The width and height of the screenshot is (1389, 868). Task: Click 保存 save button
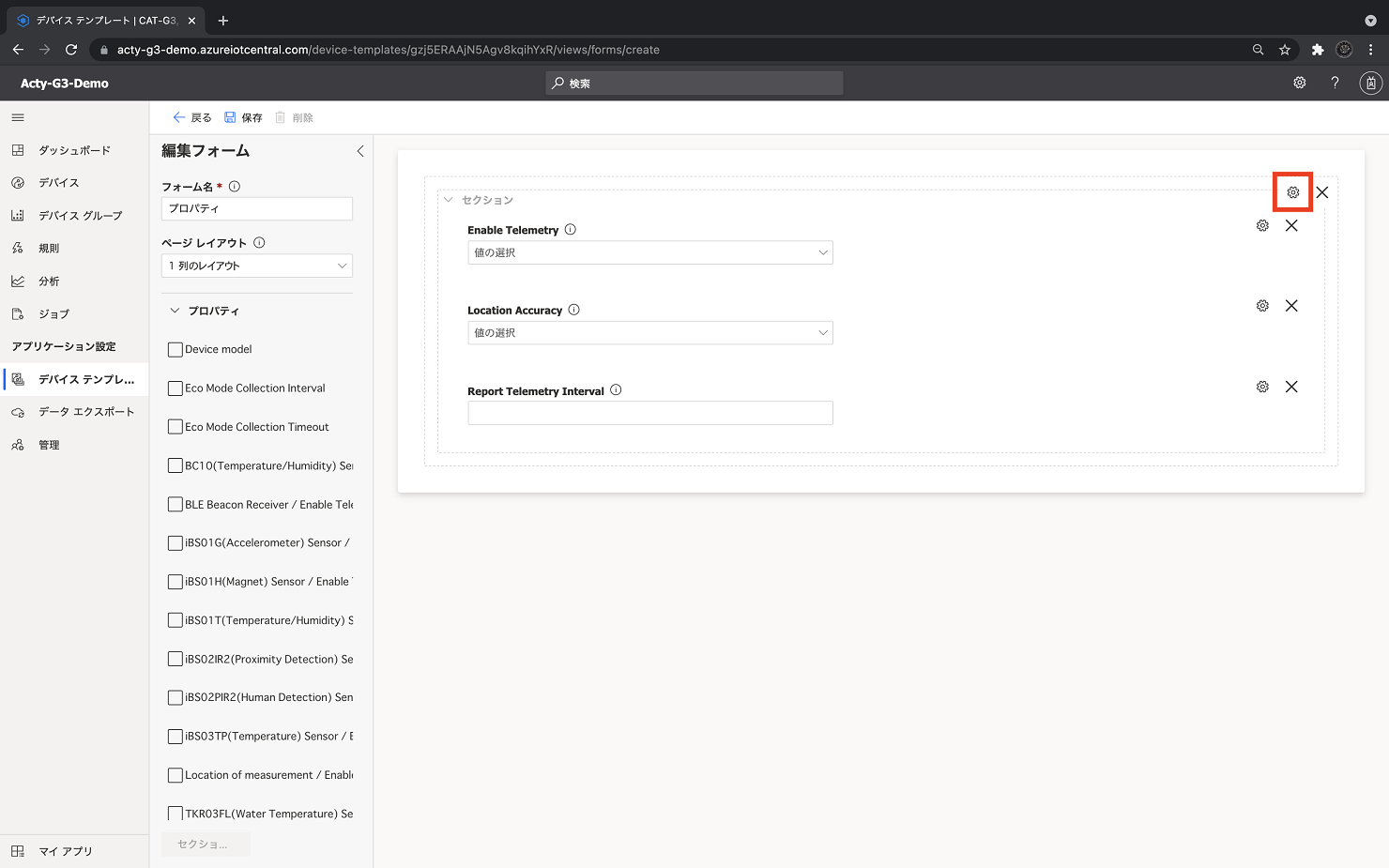point(243,117)
